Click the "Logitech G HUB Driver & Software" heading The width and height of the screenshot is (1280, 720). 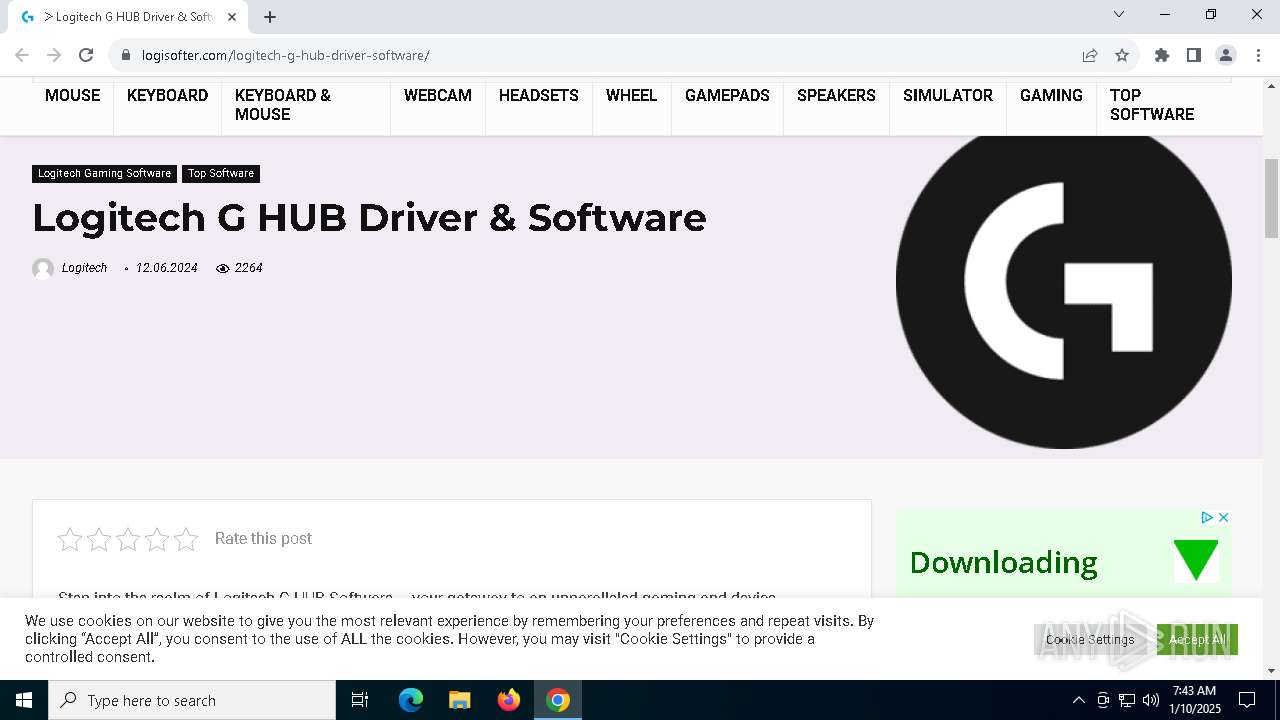click(369, 218)
